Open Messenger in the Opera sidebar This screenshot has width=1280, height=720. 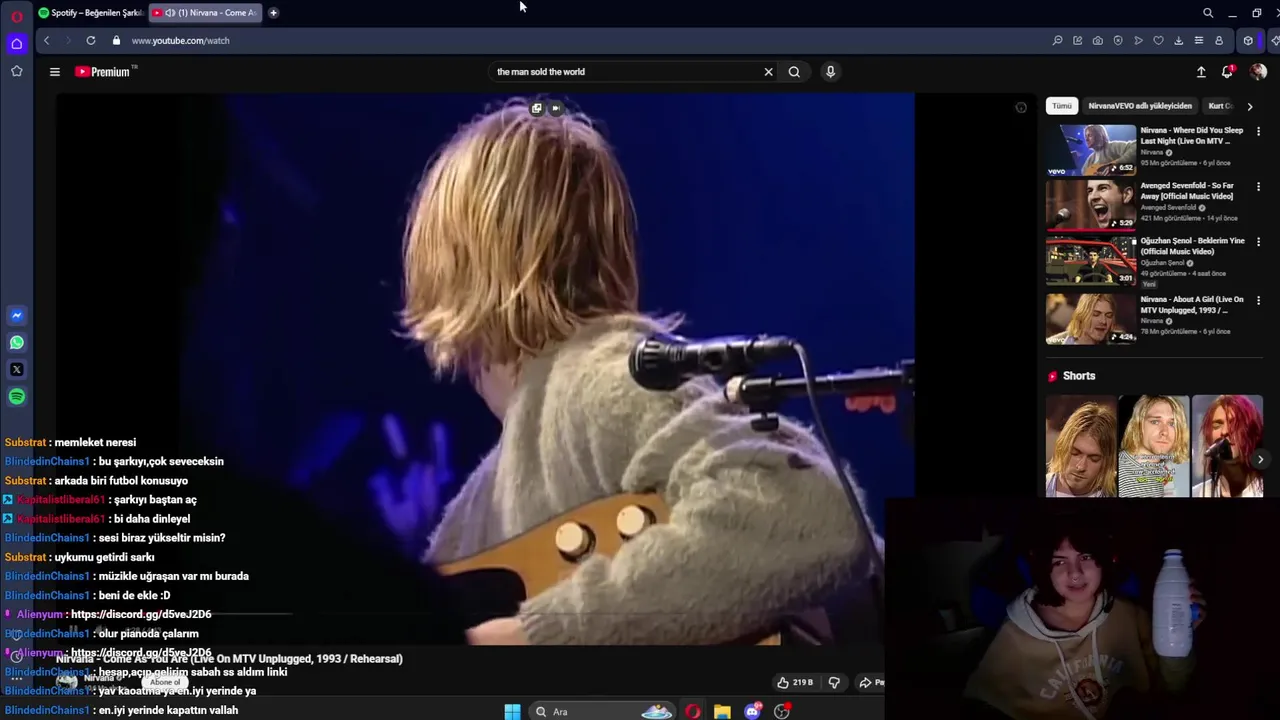coord(17,316)
